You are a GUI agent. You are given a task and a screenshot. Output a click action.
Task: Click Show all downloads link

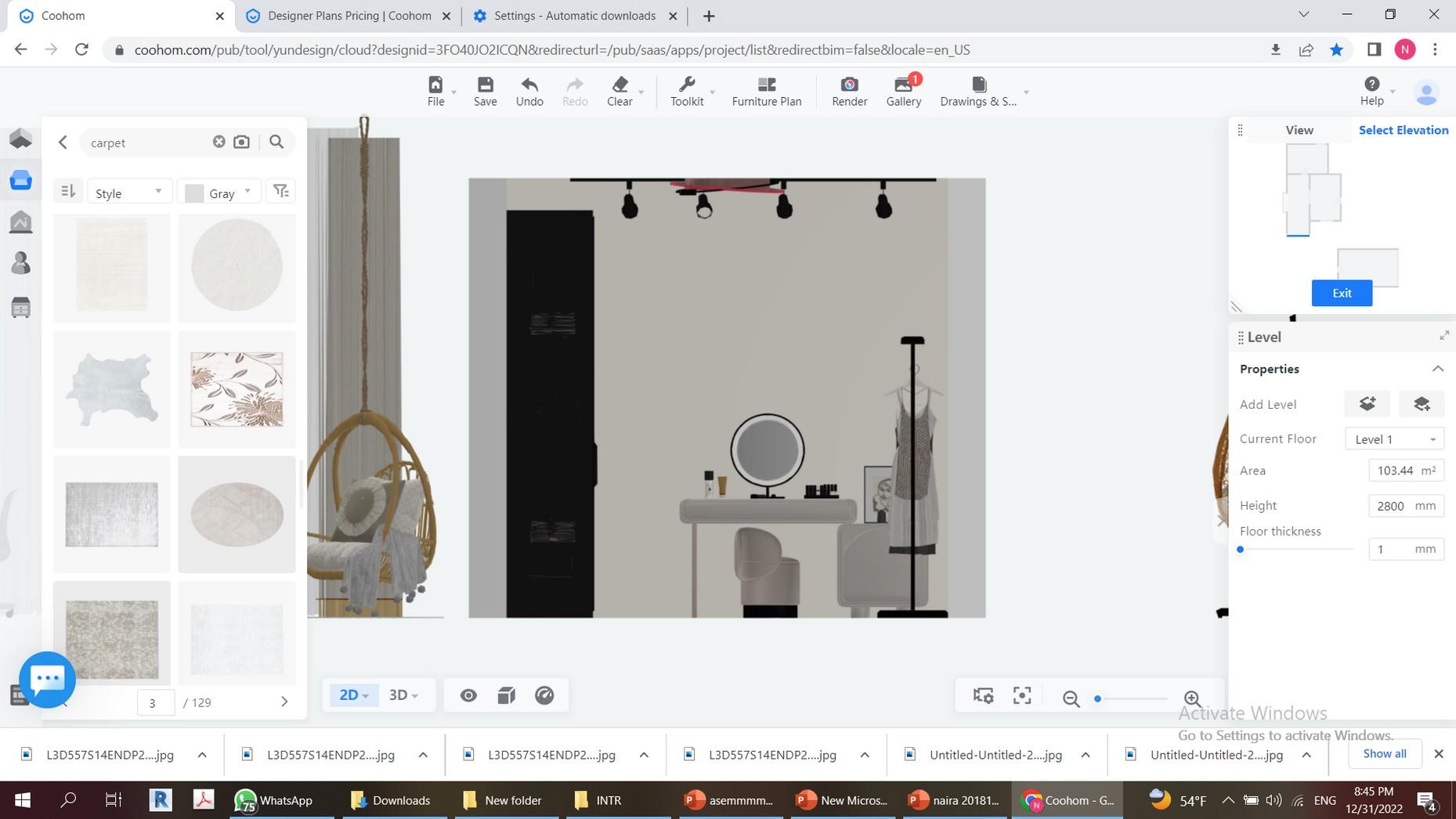pyautogui.click(x=1384, y=754)
